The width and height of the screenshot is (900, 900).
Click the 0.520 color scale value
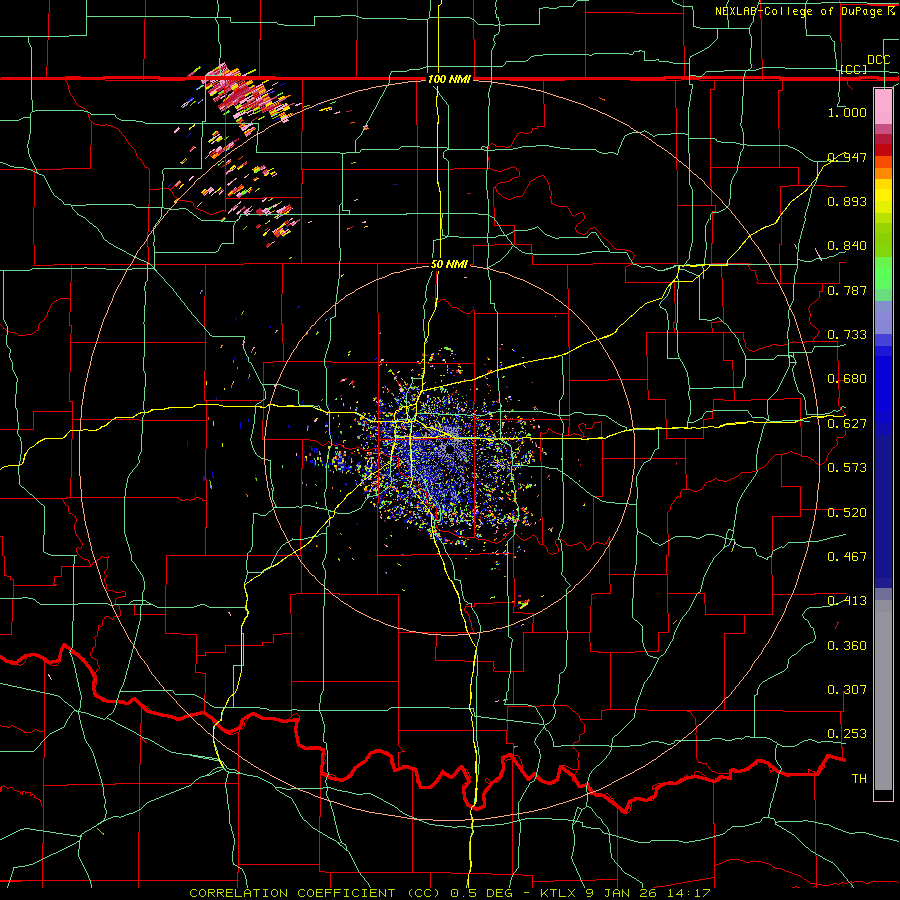[x=847, y=513]
